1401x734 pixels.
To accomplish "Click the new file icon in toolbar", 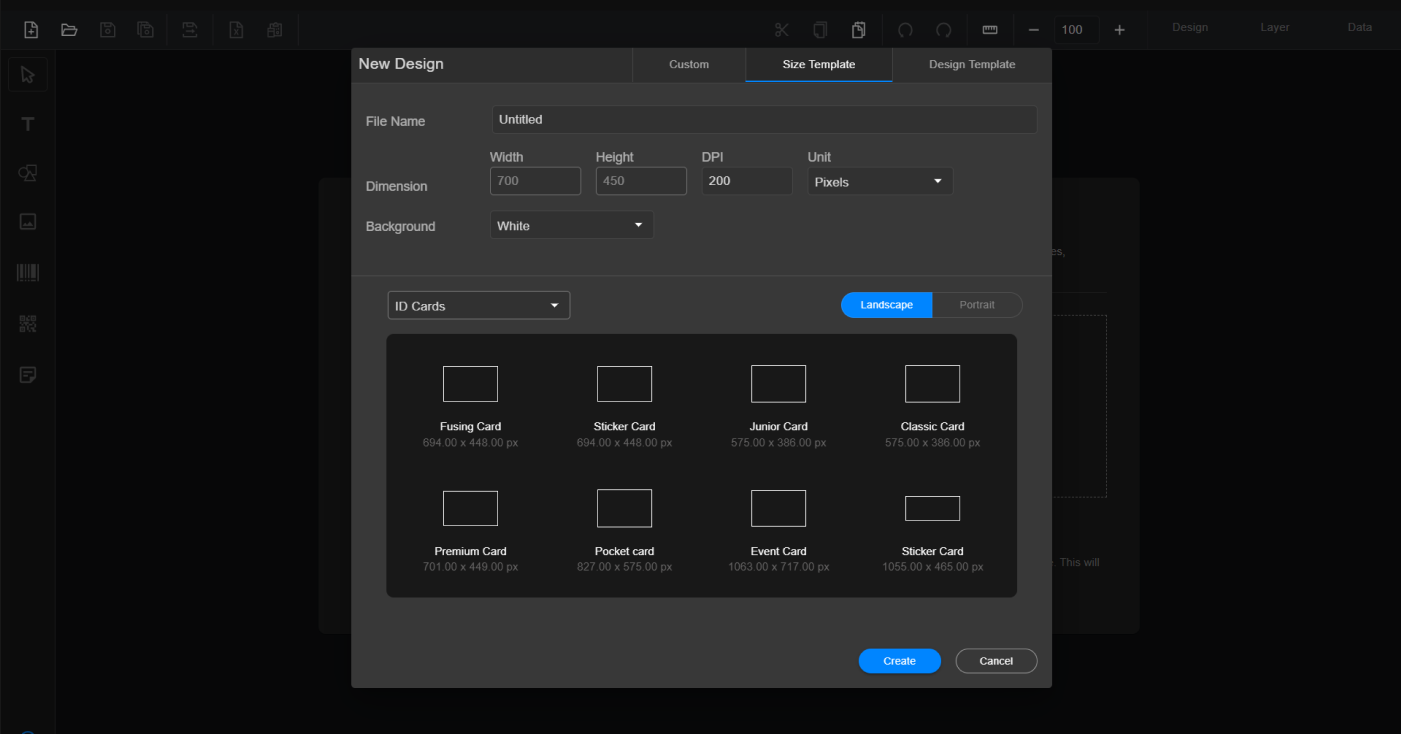I will coord(31,30).
